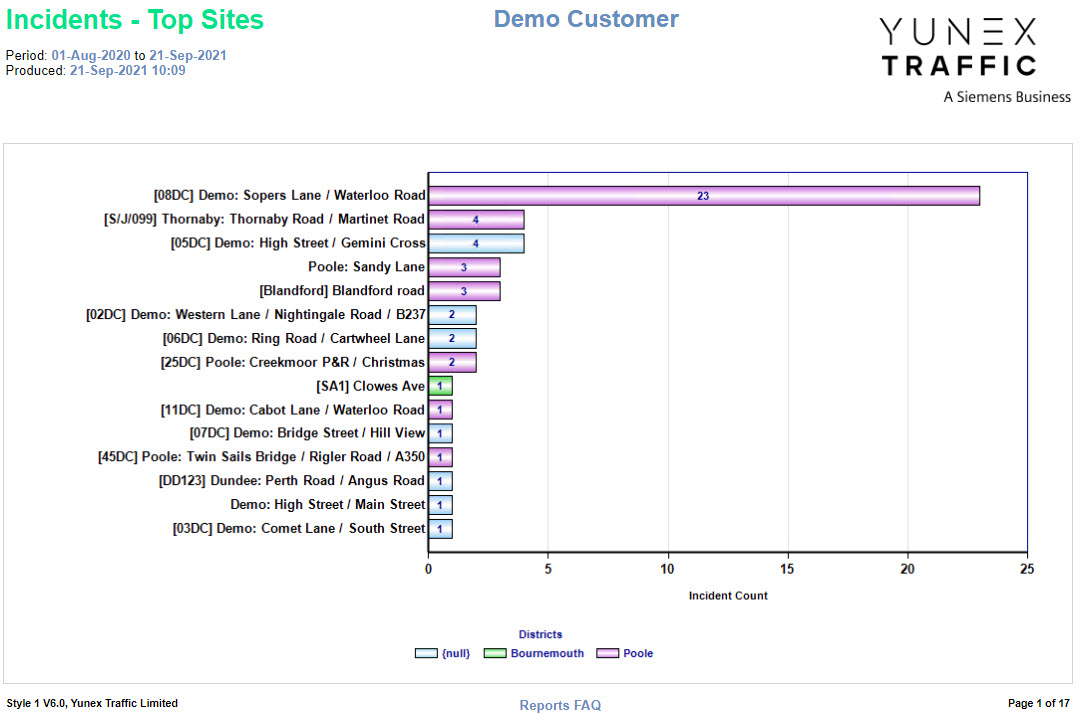This screenshot has width=1078, height=715.
Task: Click the '[SA1] Clowes Ave' label
Action: coord(371,386)
